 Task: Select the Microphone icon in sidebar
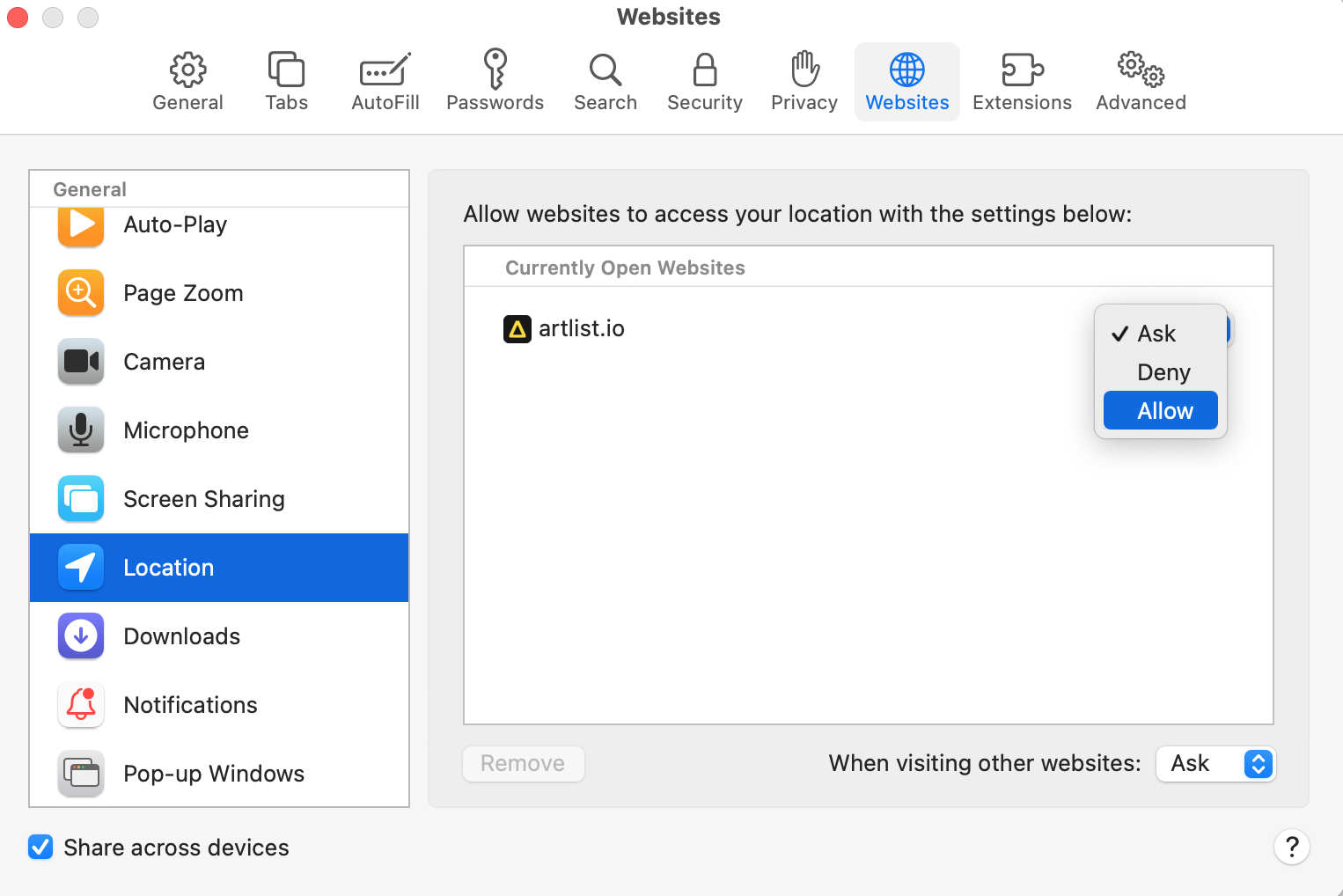(80, 430)
